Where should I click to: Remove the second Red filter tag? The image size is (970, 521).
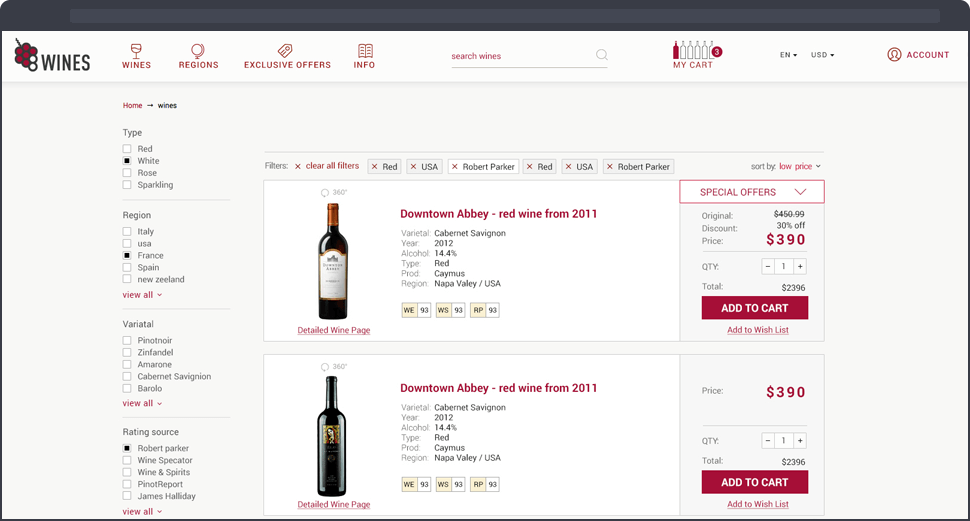tap(530, 166)
